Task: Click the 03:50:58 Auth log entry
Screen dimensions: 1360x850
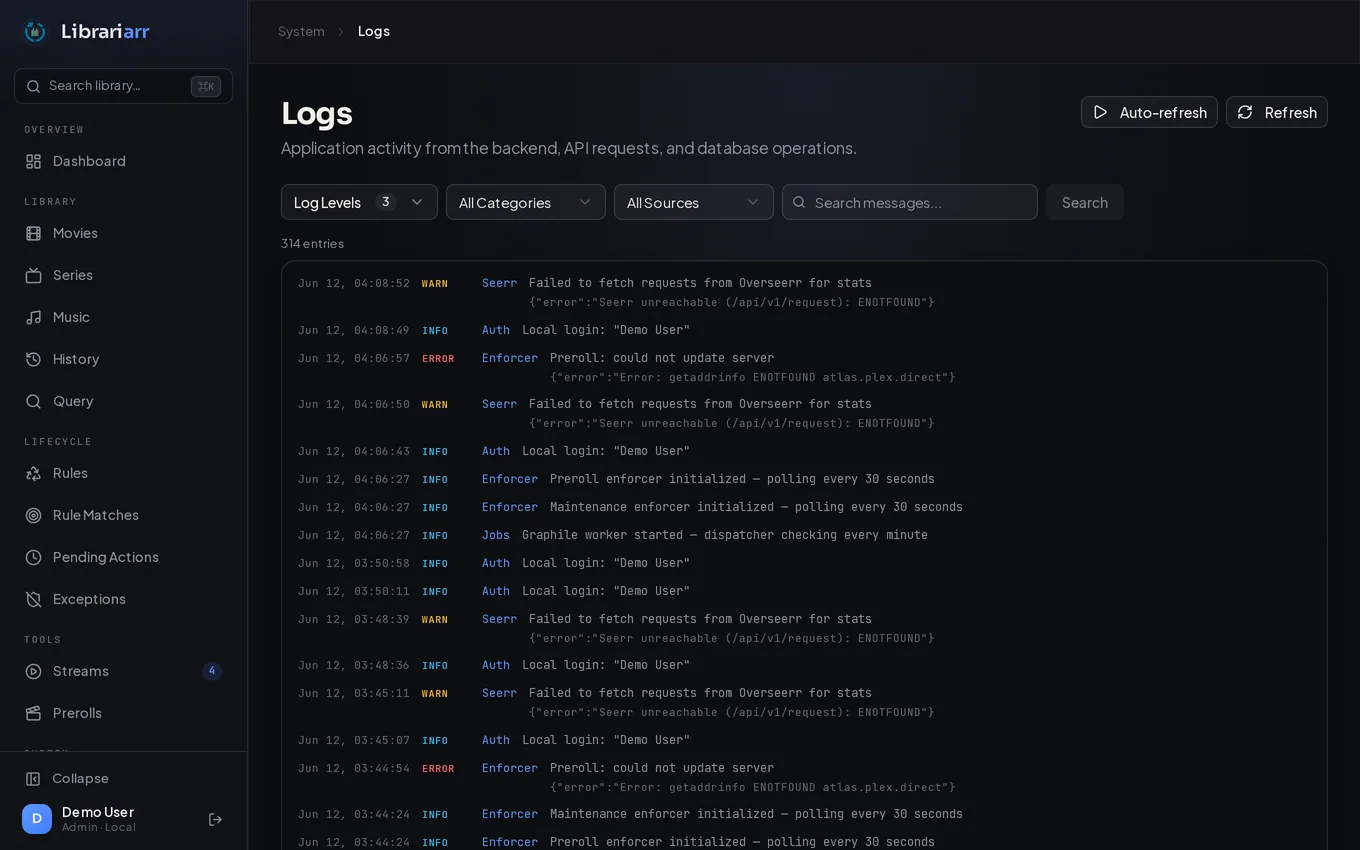Action: pyautogui.click(x=804, y=563)
